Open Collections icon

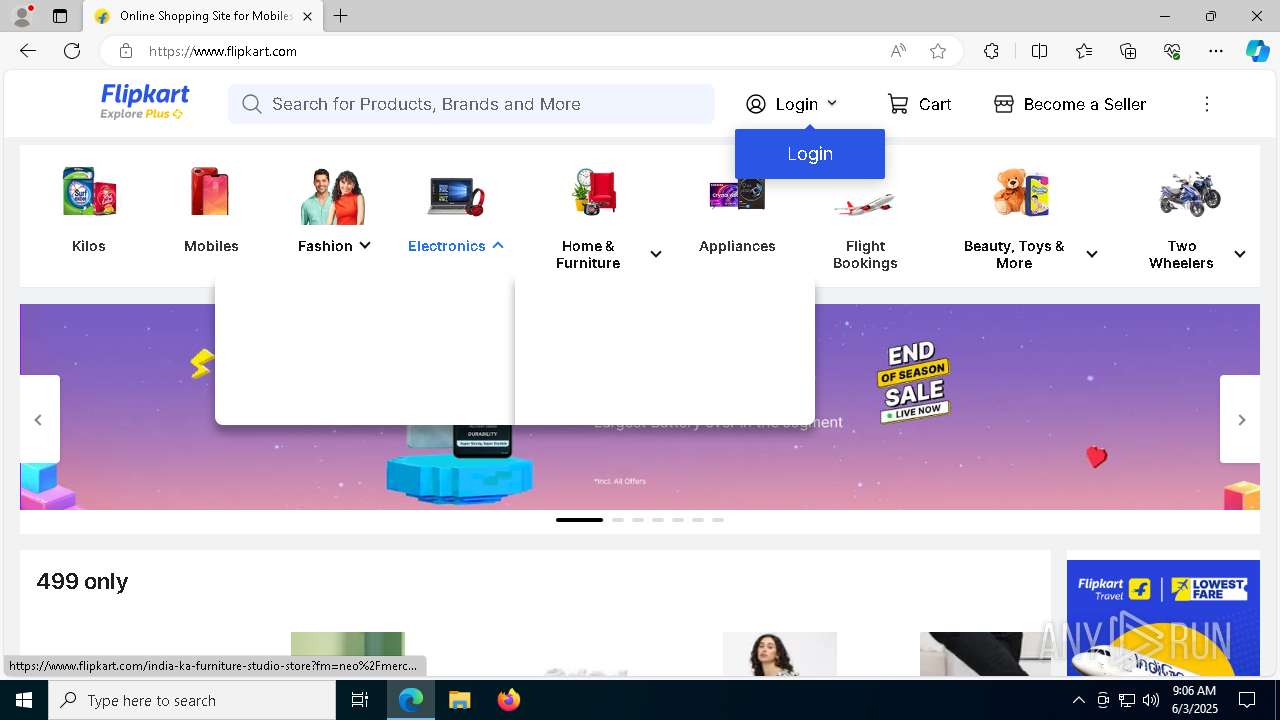1128,51
